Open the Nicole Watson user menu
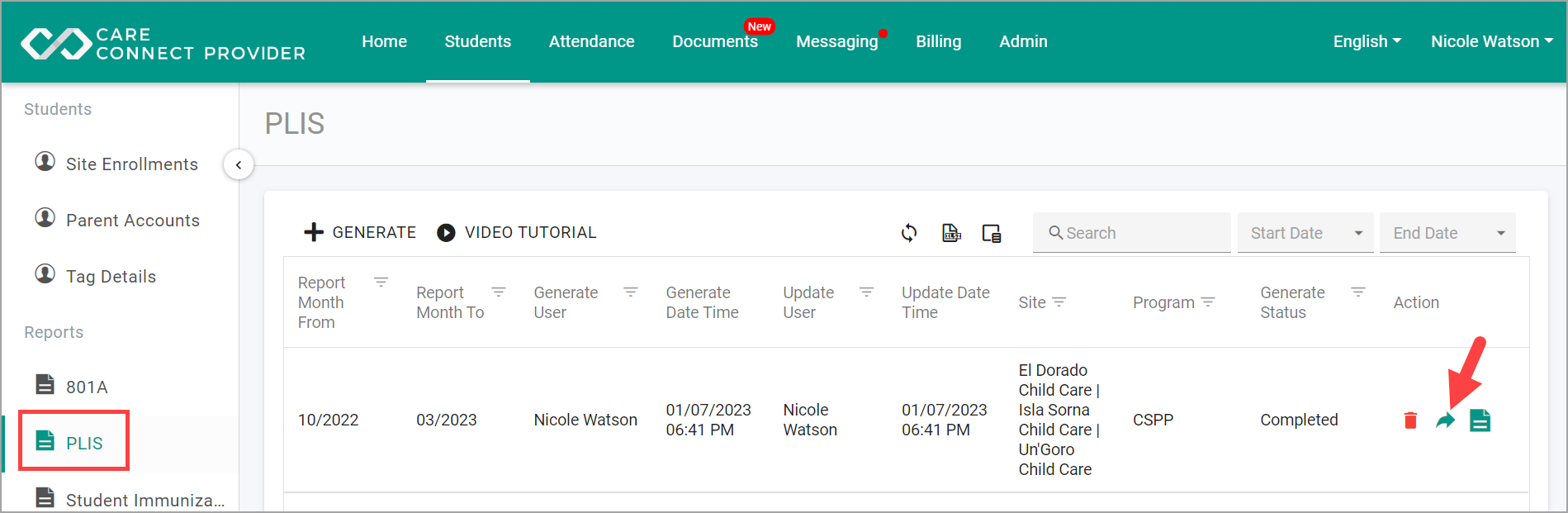Image resolution: width=1568 pixels, height=513 pixels. 1492,41
